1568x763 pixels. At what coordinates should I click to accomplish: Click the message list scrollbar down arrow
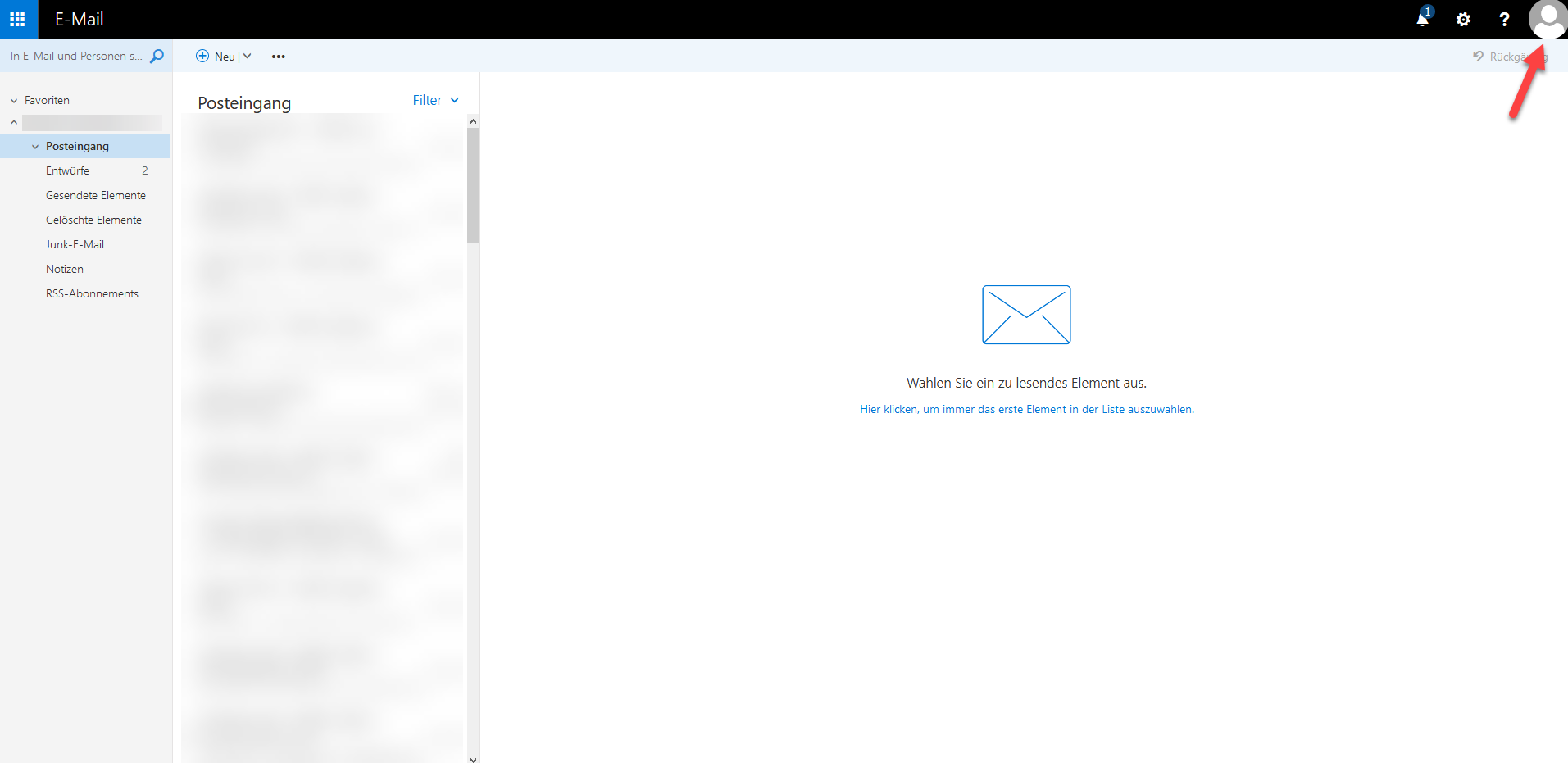point(473,758)
